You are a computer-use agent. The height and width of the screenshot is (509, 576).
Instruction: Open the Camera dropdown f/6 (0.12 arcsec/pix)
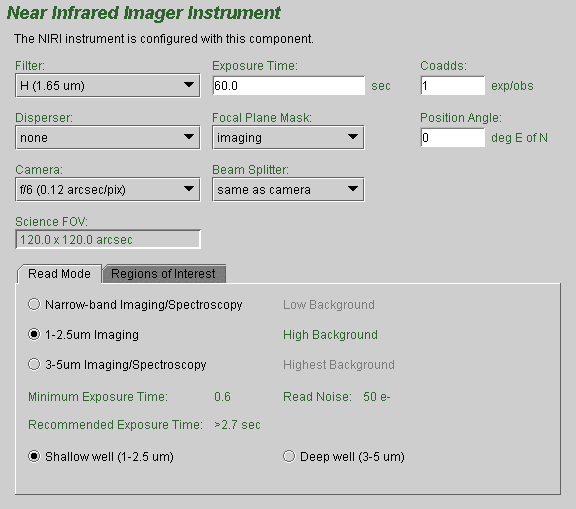108,189
